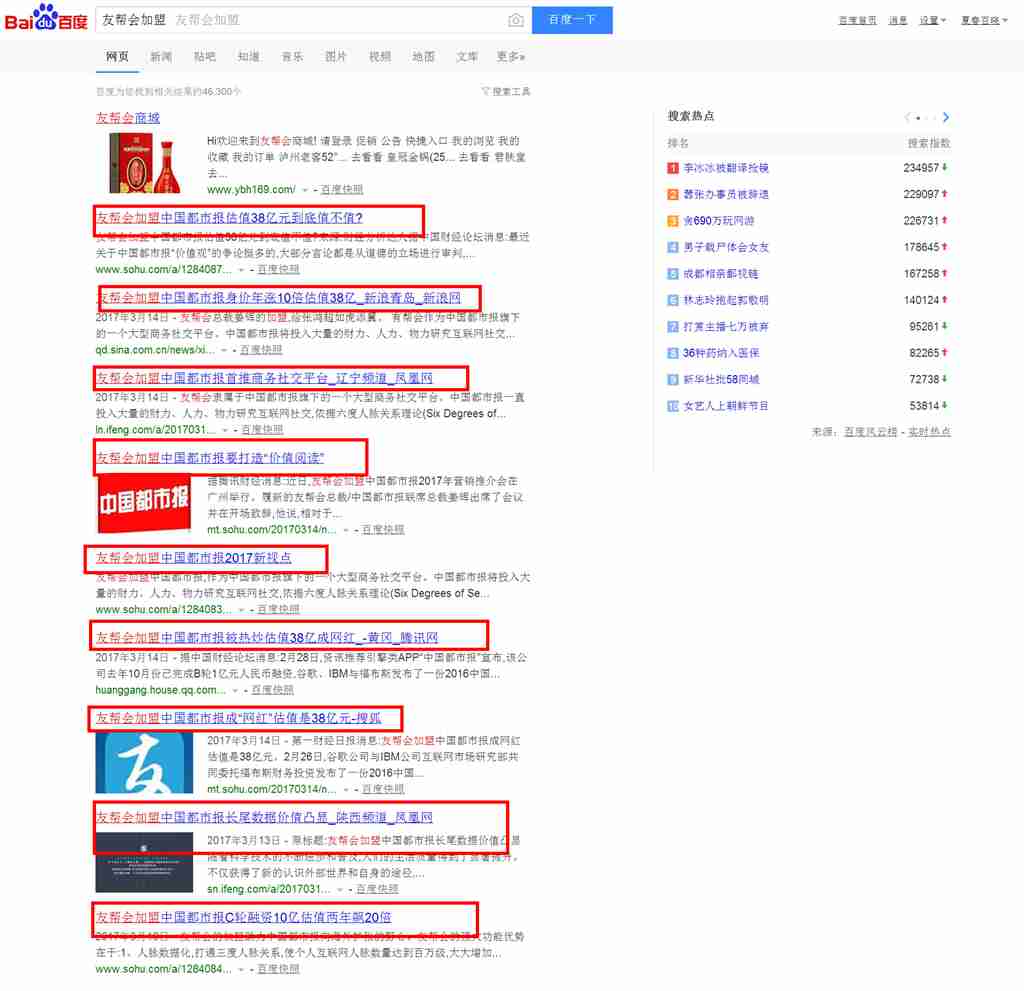Switch to the 新闻 tab

pyautogui.click(x=161, y=57)
